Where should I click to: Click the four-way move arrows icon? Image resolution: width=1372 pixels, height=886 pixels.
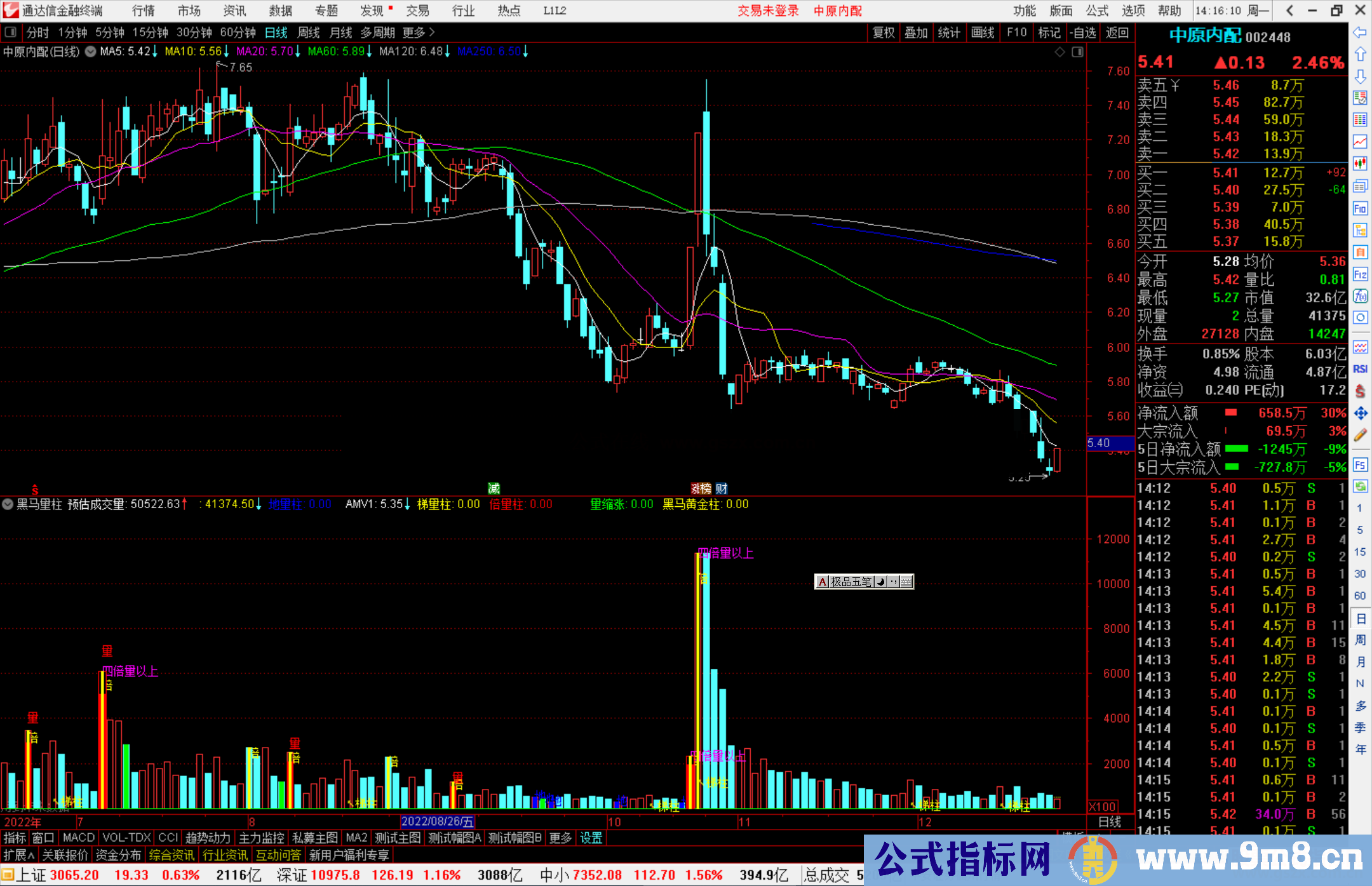1360,413
